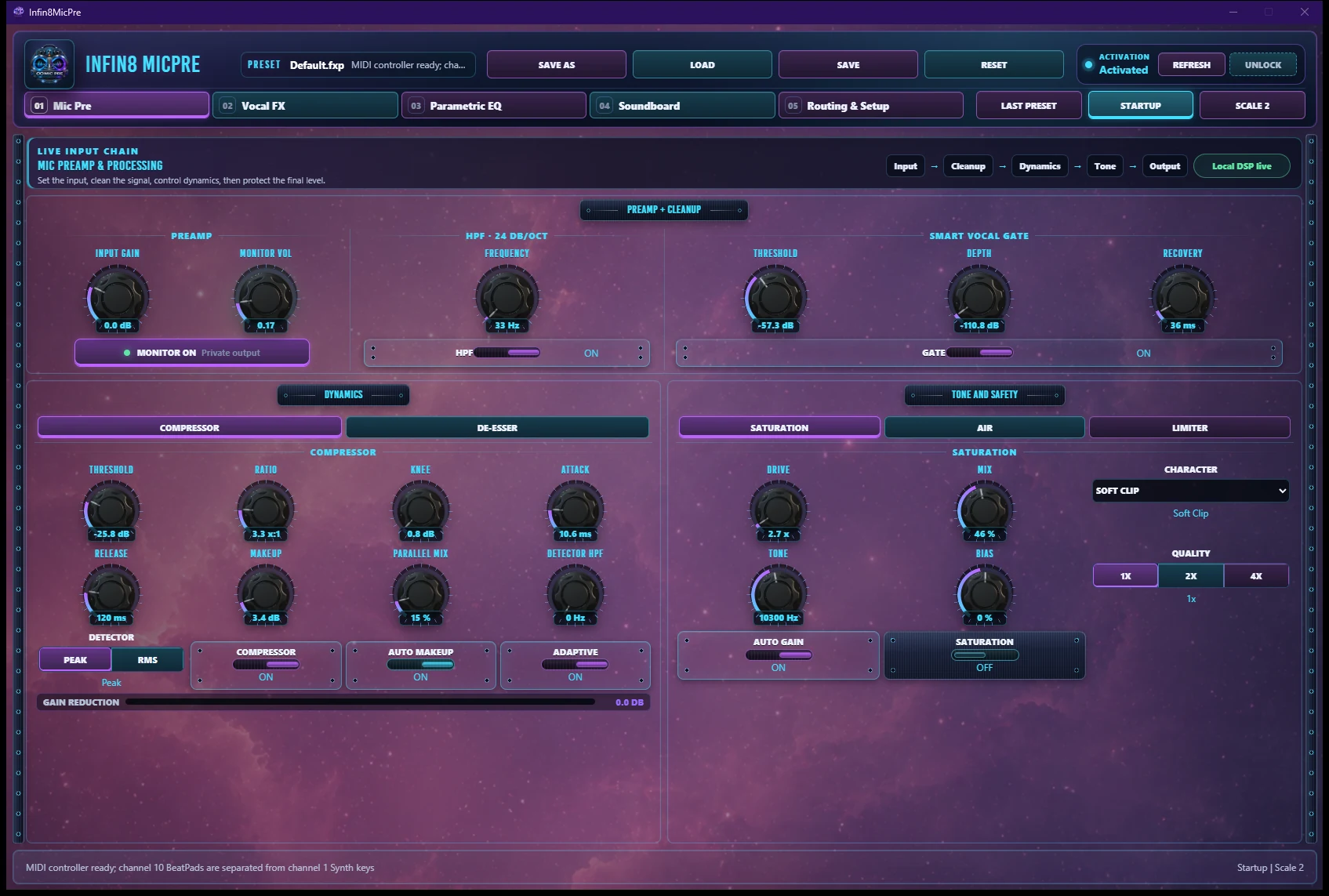Click the Unlock button
Viewport: 1329px width, 896px height.
pyautogui.click(x=1263, y=64)
